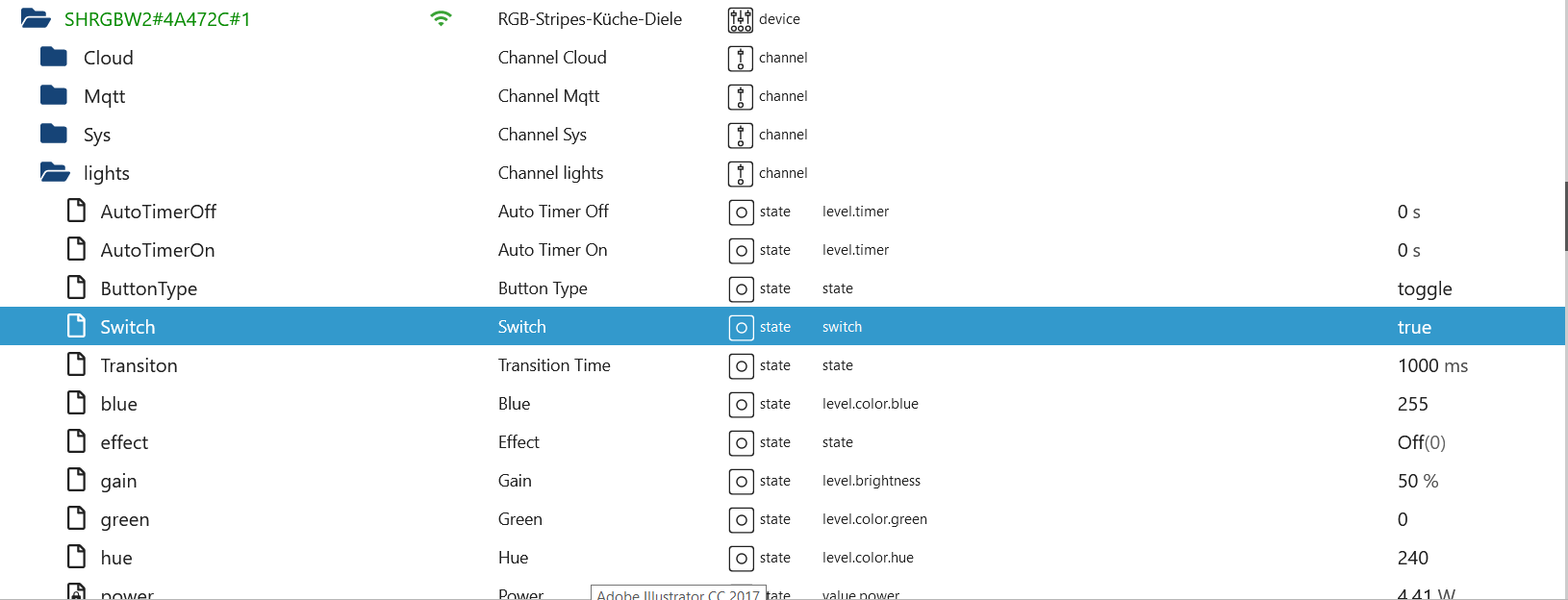Click the file icon next to AutoTimerOn
Screen dimensions: 1568x600
pos(77,249)
